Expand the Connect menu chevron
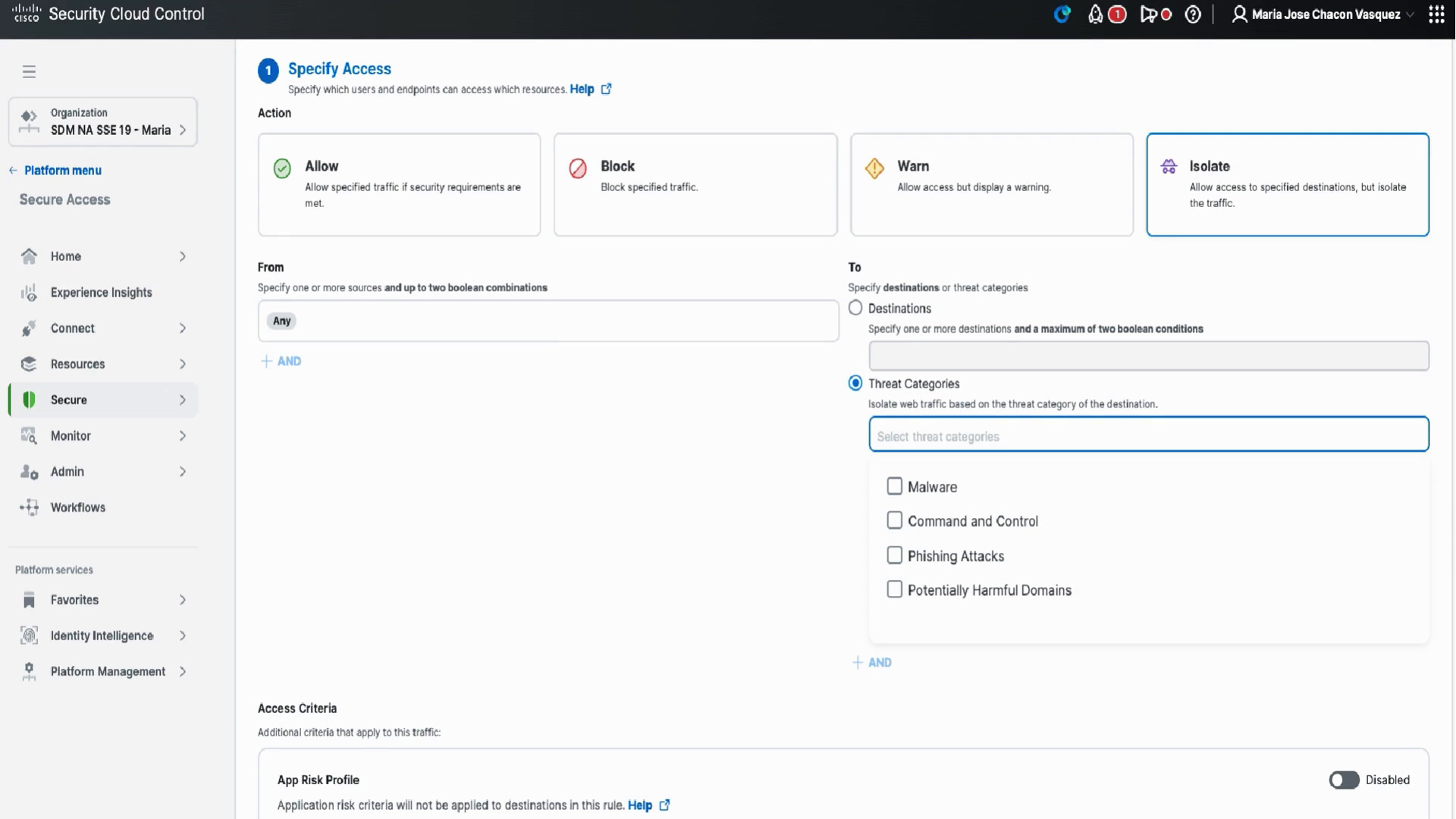Viewport: 1456px width, 819px height. click(183, 328)
